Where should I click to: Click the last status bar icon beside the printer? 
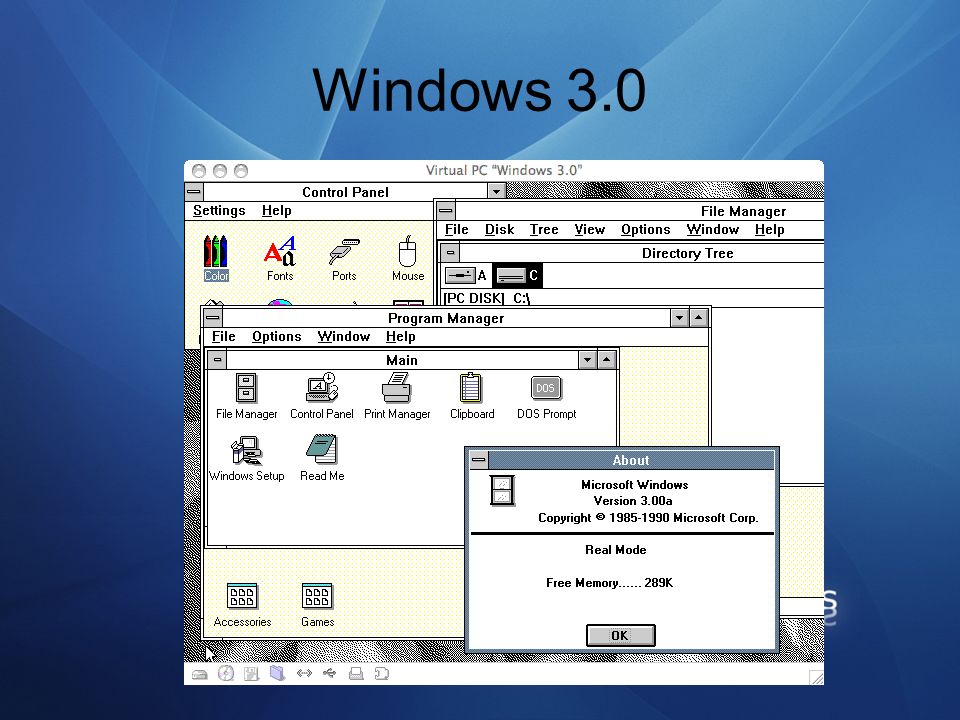coord(381,674)
